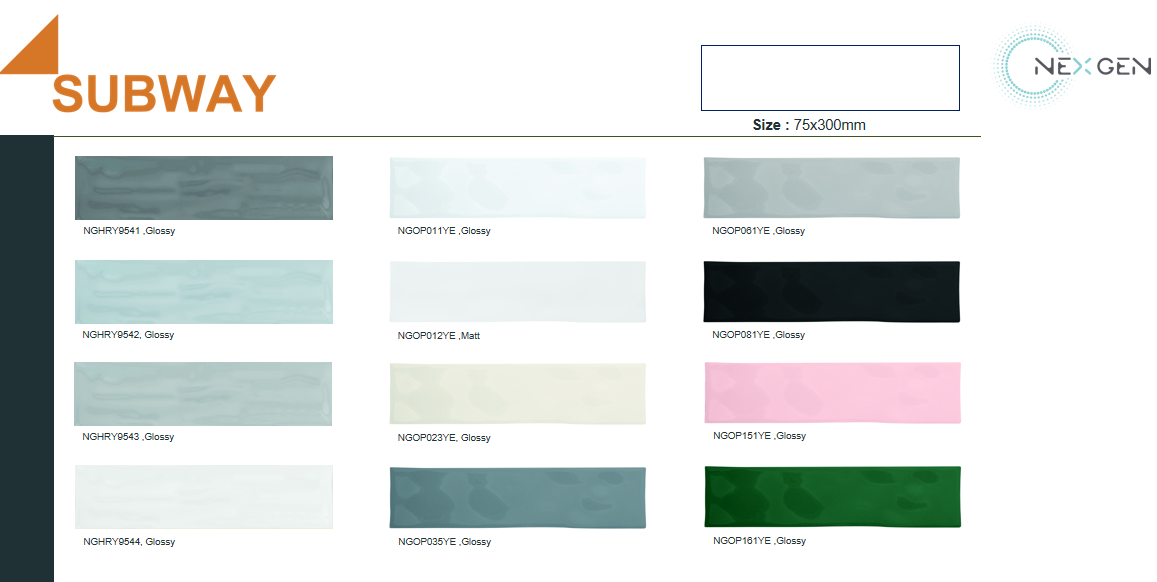Select the NGHRY9541 dark grey tile
This screenshot has height=582, width=1157.
204,188
